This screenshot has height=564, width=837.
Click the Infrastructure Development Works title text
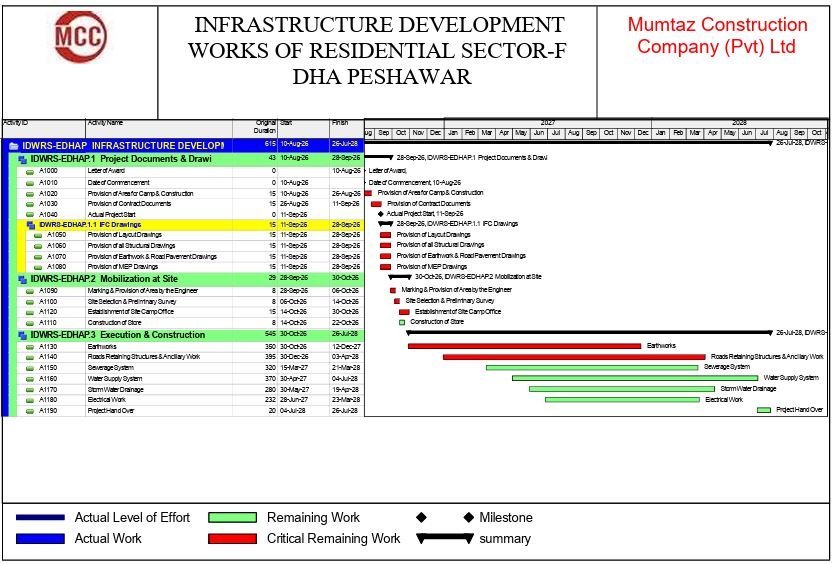coord(378,50)
